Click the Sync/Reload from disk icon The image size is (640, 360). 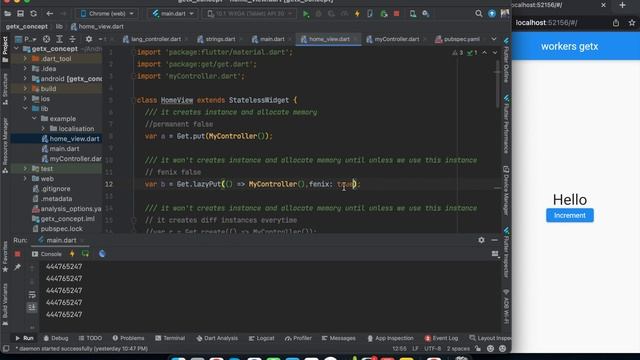(x=33, y=13)
